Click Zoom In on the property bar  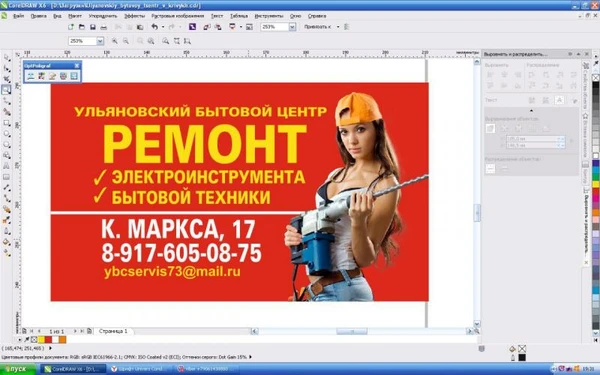click(x=114, y=41)
